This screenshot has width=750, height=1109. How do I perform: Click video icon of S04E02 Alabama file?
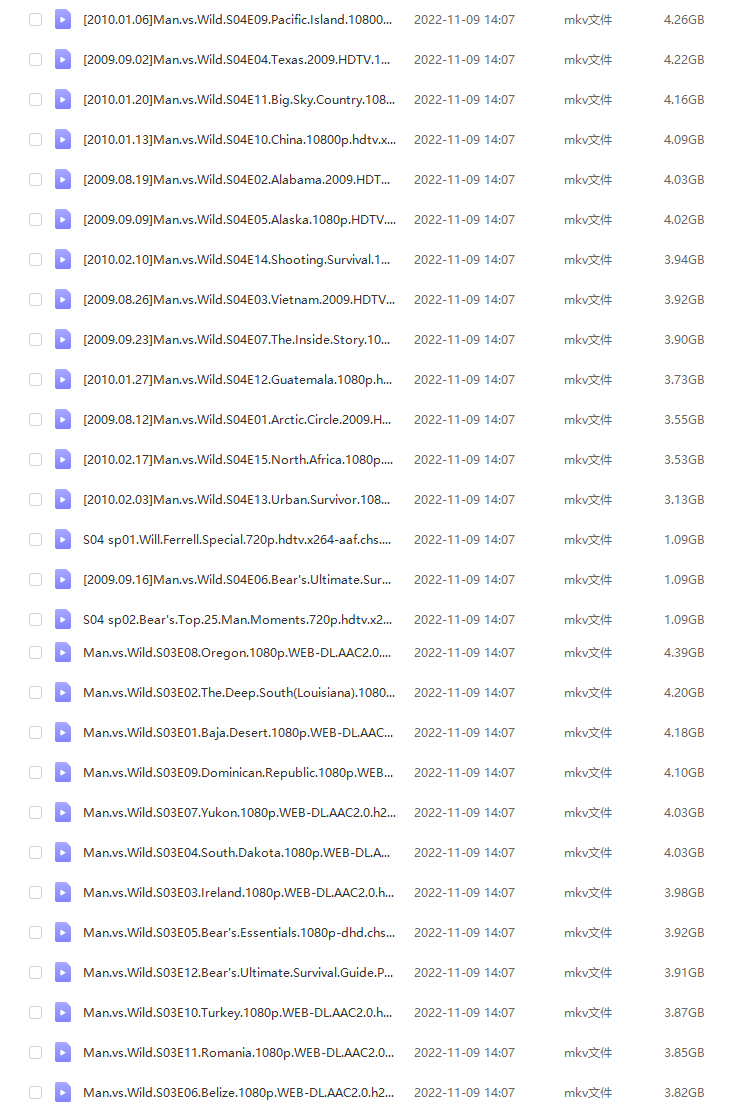coord(63,180)
